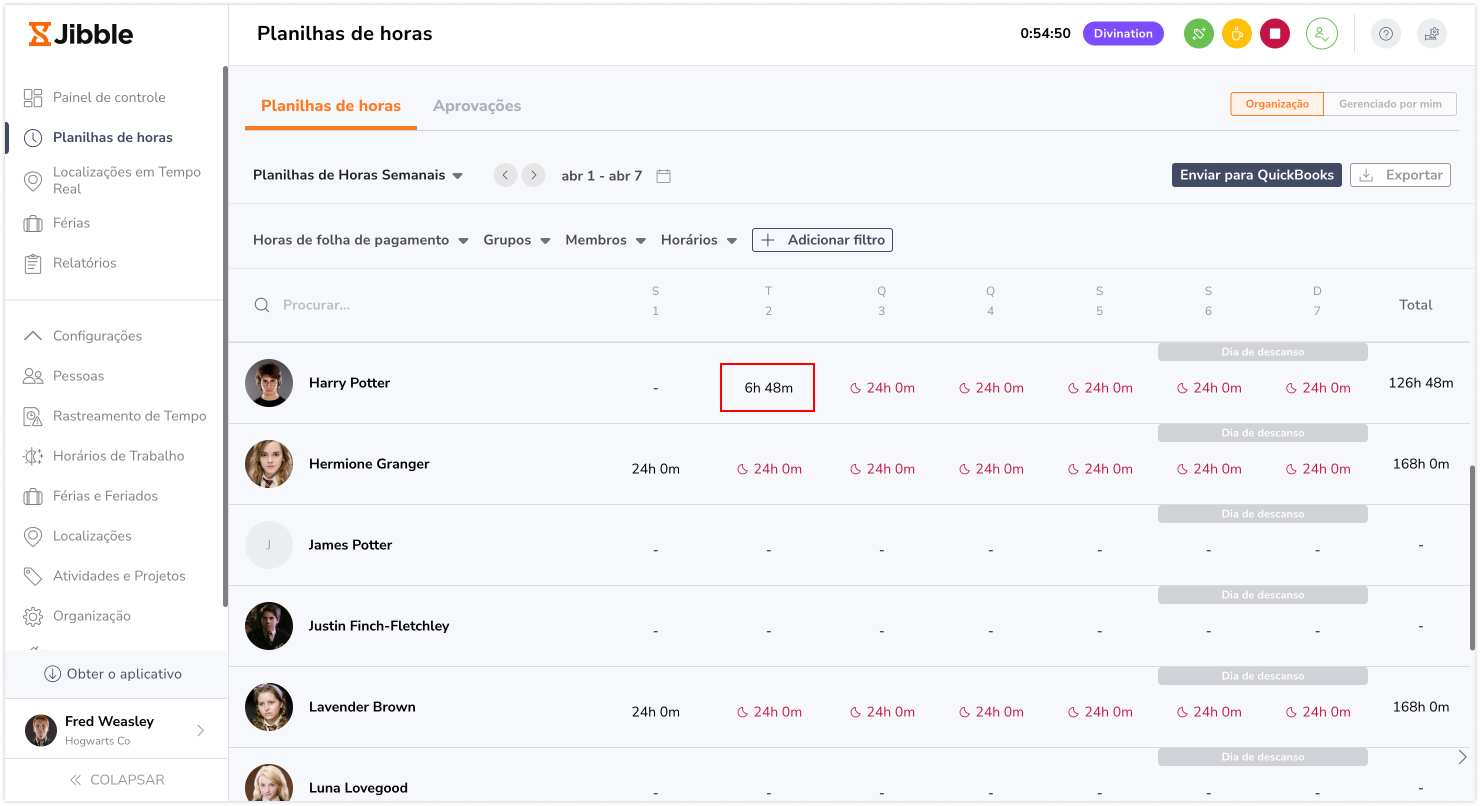Go to previous week arrow

click(505, 176)
